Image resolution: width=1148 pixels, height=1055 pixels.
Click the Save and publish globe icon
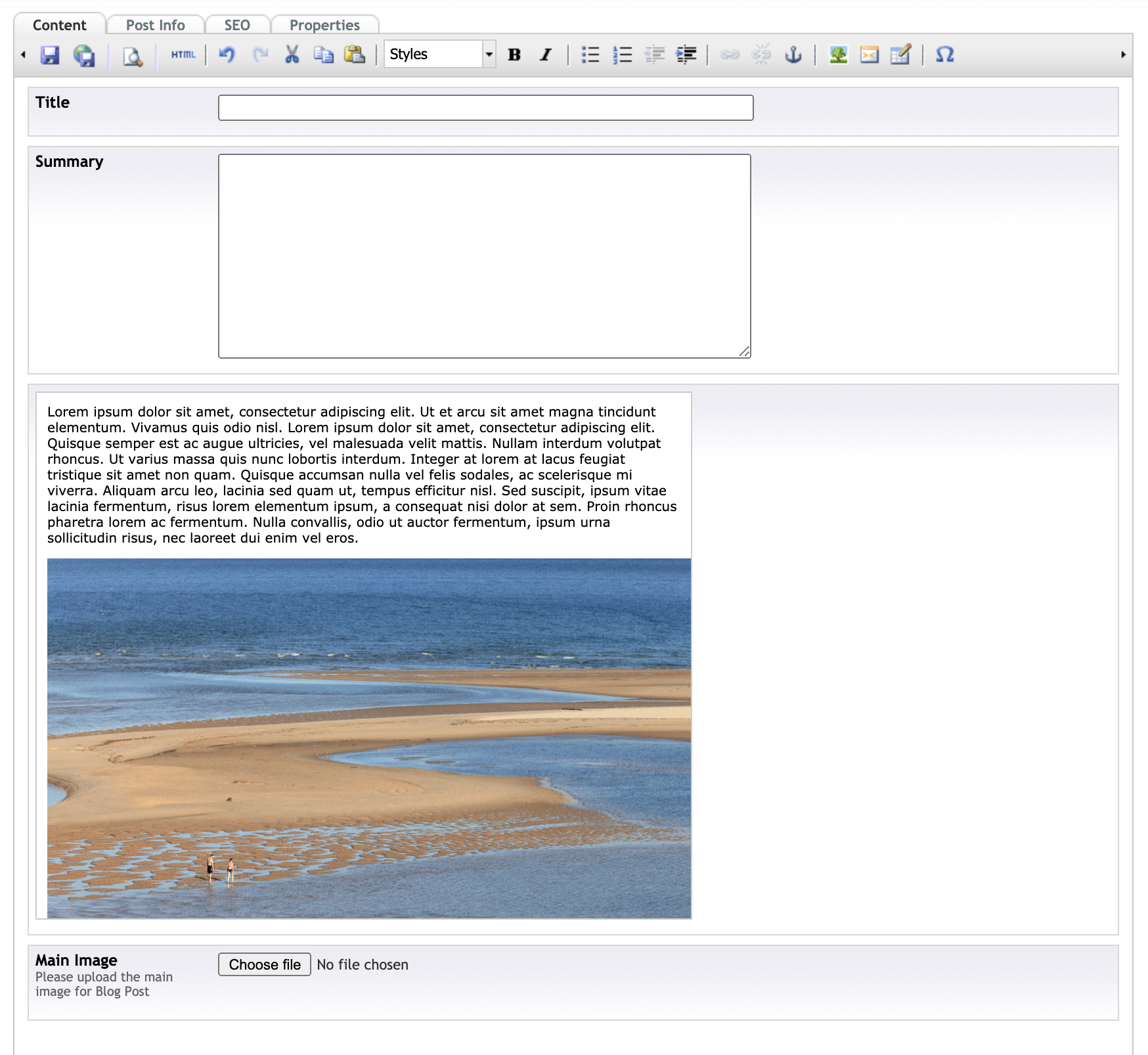84,55
